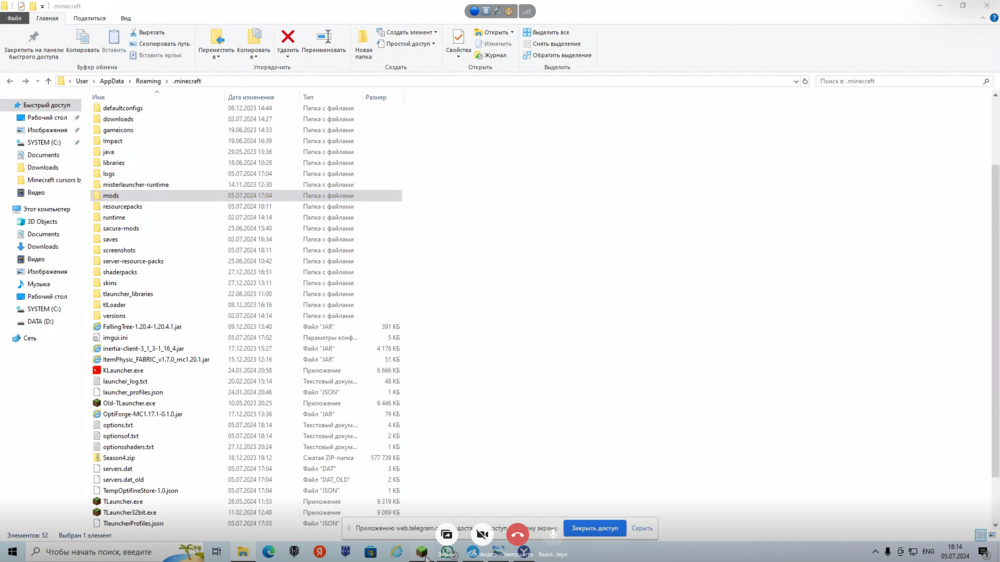
Task: Open address bar history dropdown
Action: click(x=795, y=81)
